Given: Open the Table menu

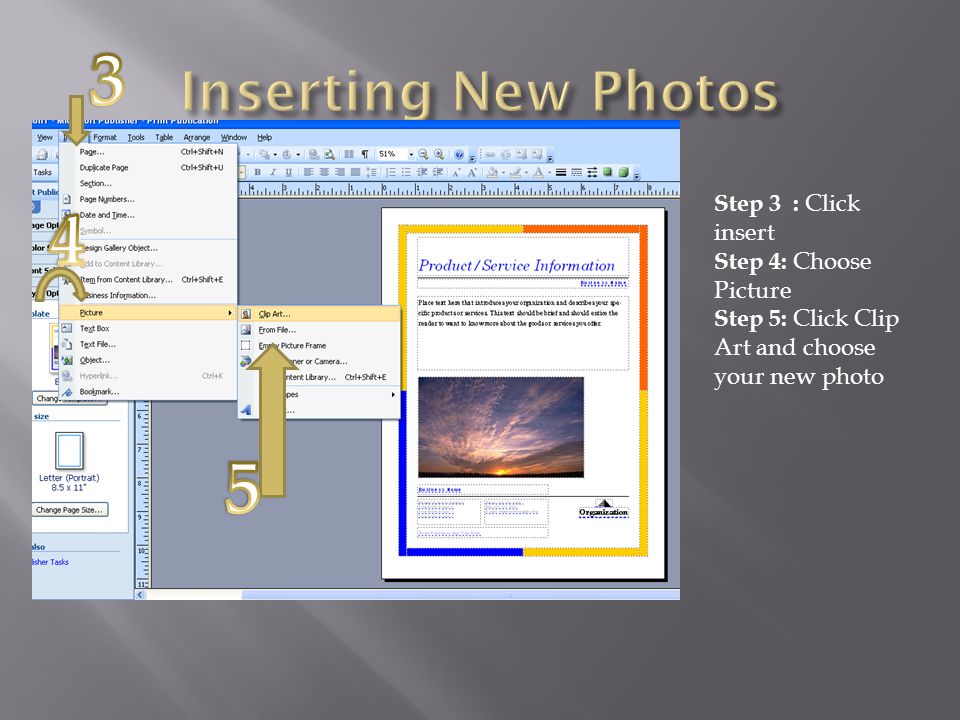Looking at the screenshot, I should 163,137.
